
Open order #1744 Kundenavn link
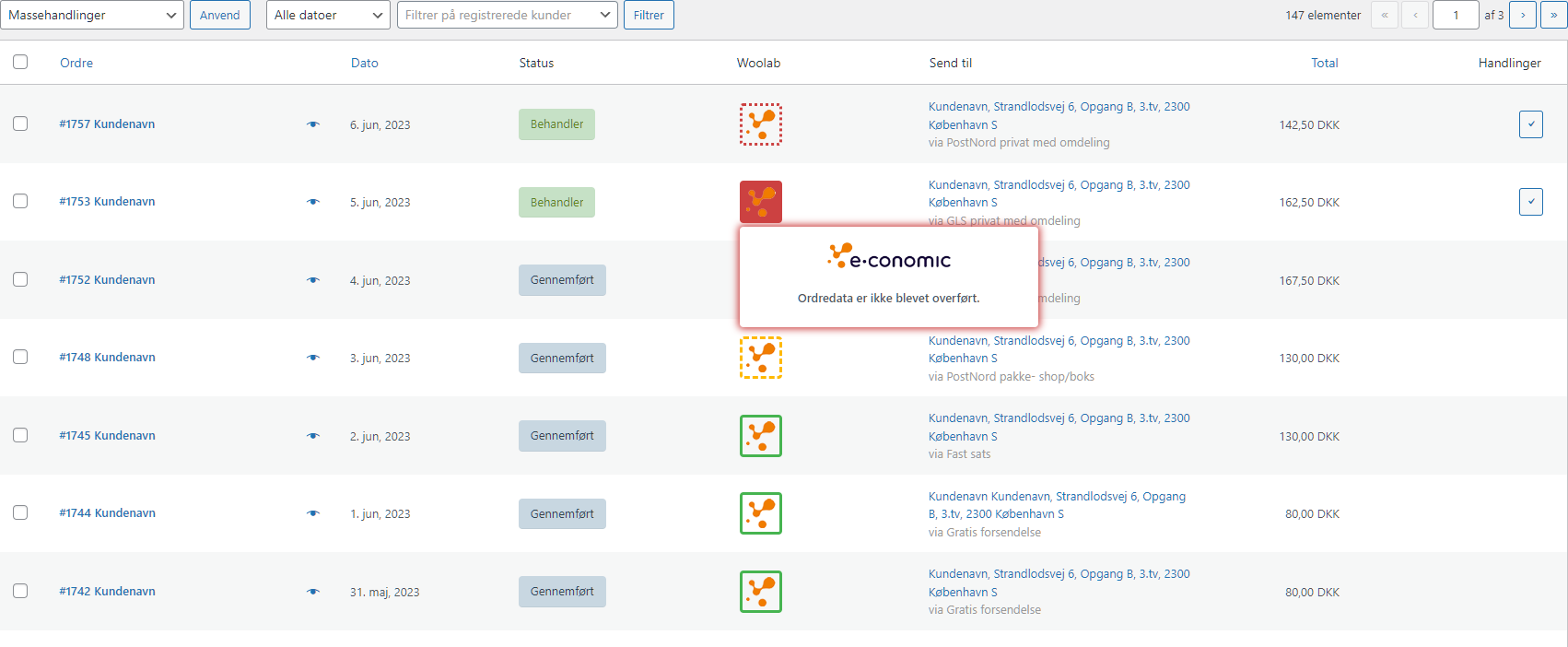(107, 513)
